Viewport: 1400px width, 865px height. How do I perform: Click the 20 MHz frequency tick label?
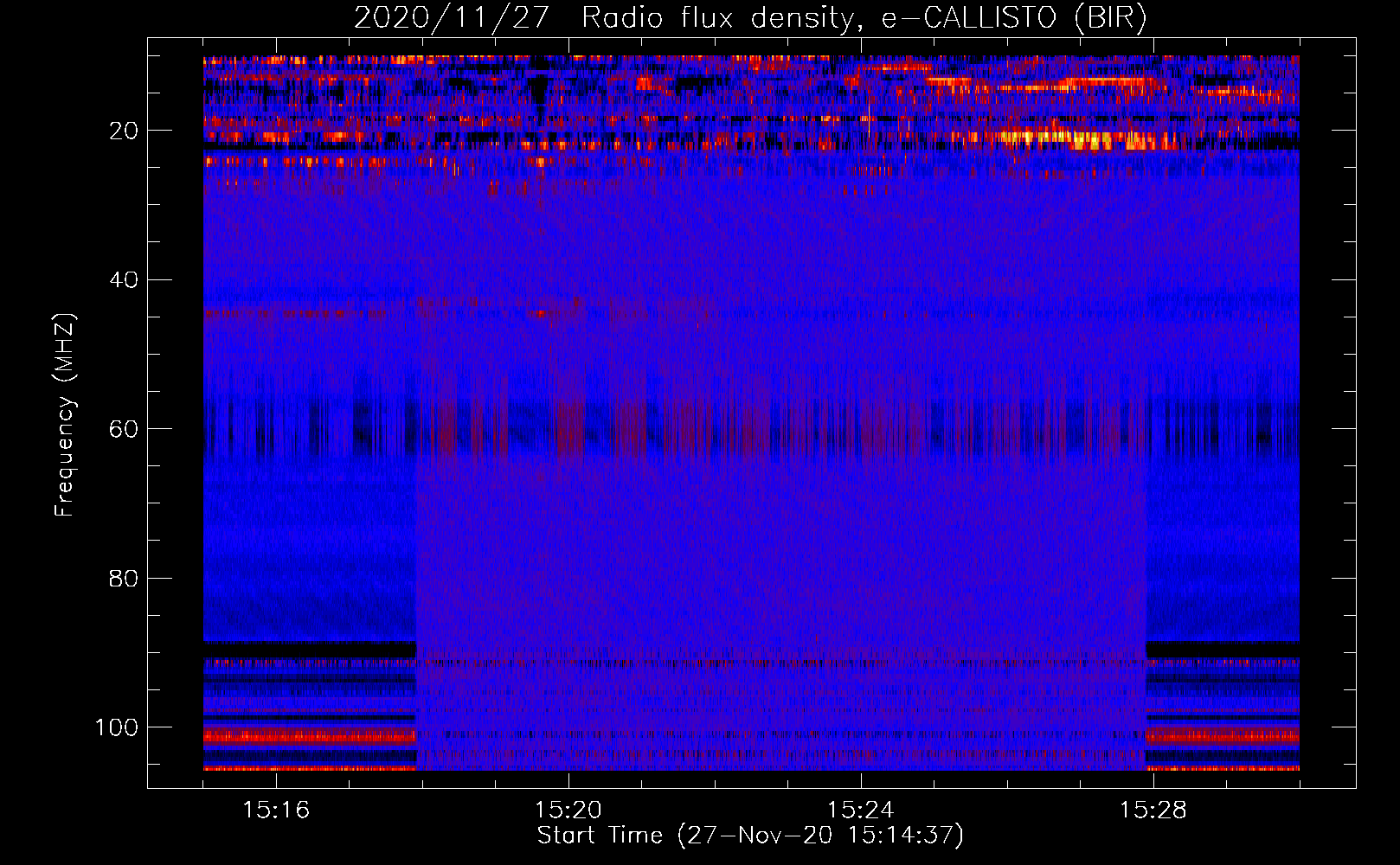point(124,131)
